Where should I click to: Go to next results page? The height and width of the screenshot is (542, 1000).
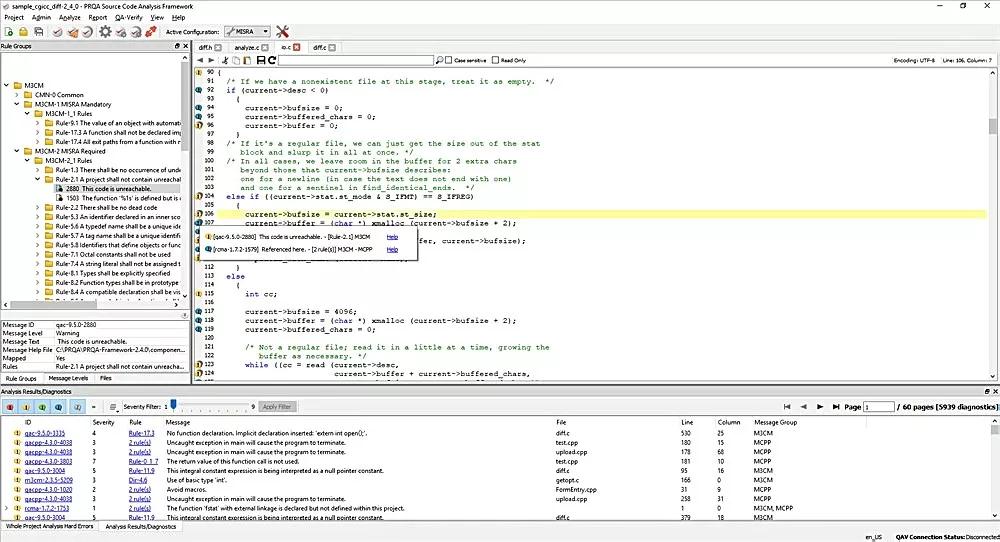pos(820,407)
